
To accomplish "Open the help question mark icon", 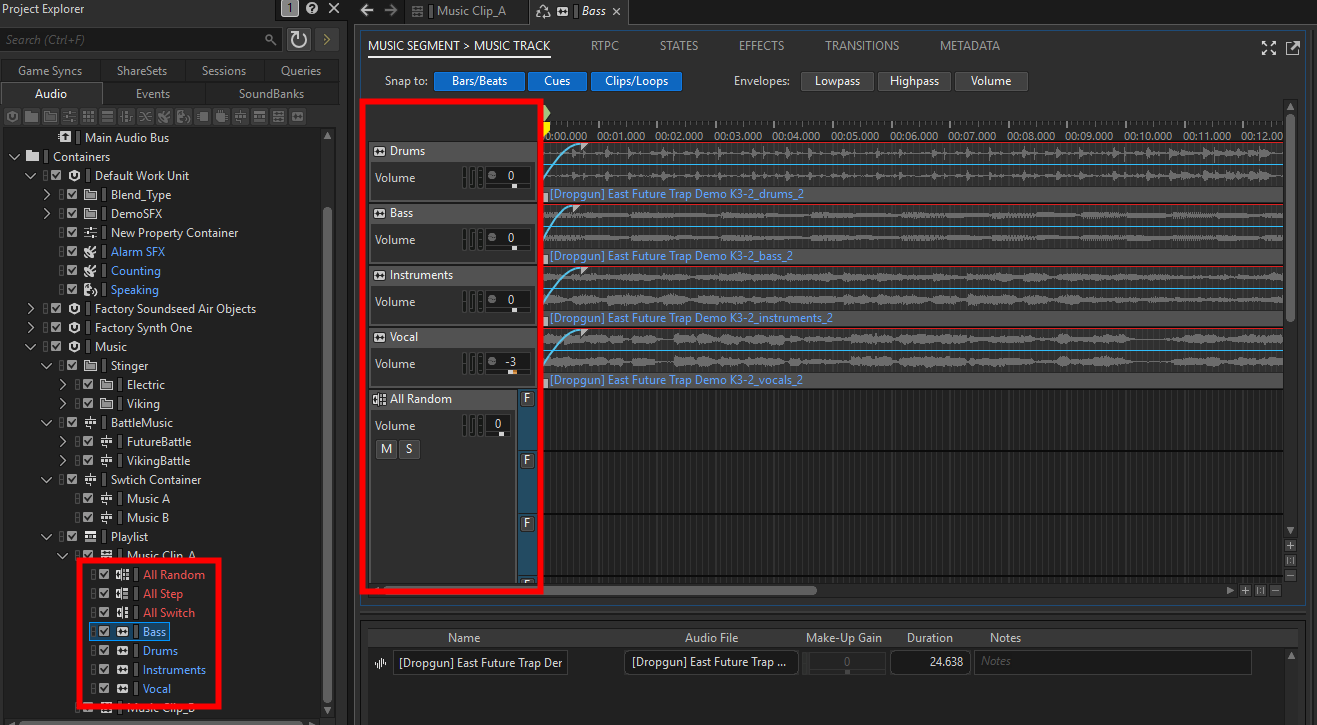I will (x=312, y=8).
